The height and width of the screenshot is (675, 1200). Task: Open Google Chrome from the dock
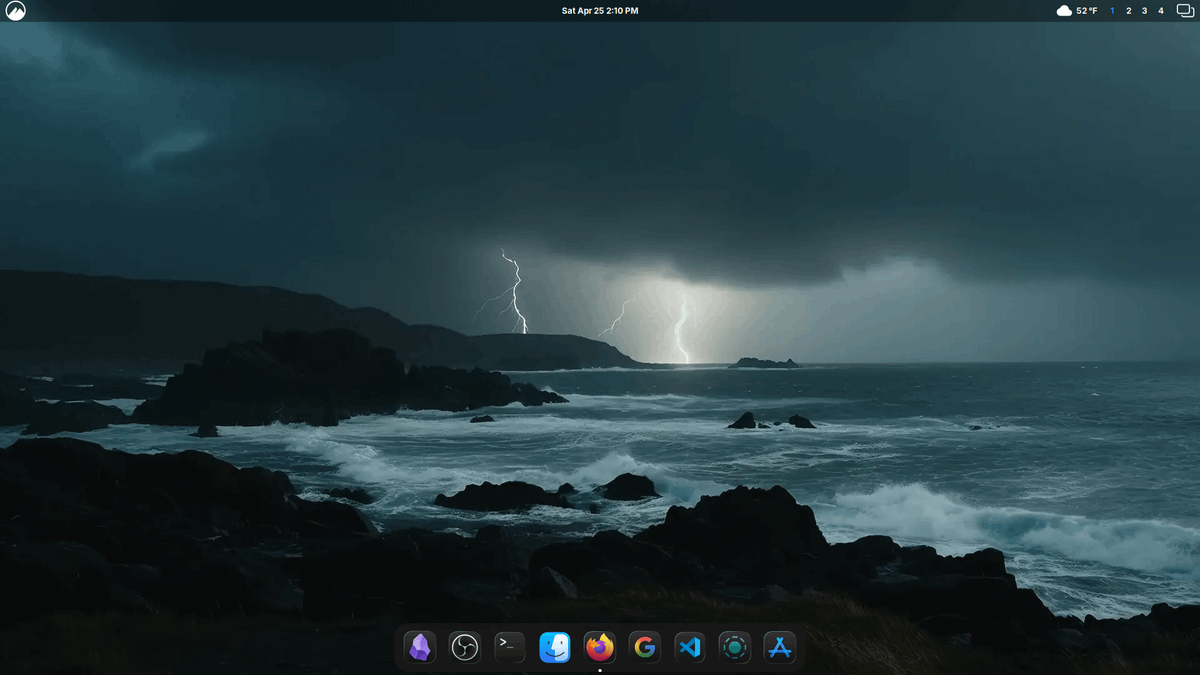pos(643,647)
